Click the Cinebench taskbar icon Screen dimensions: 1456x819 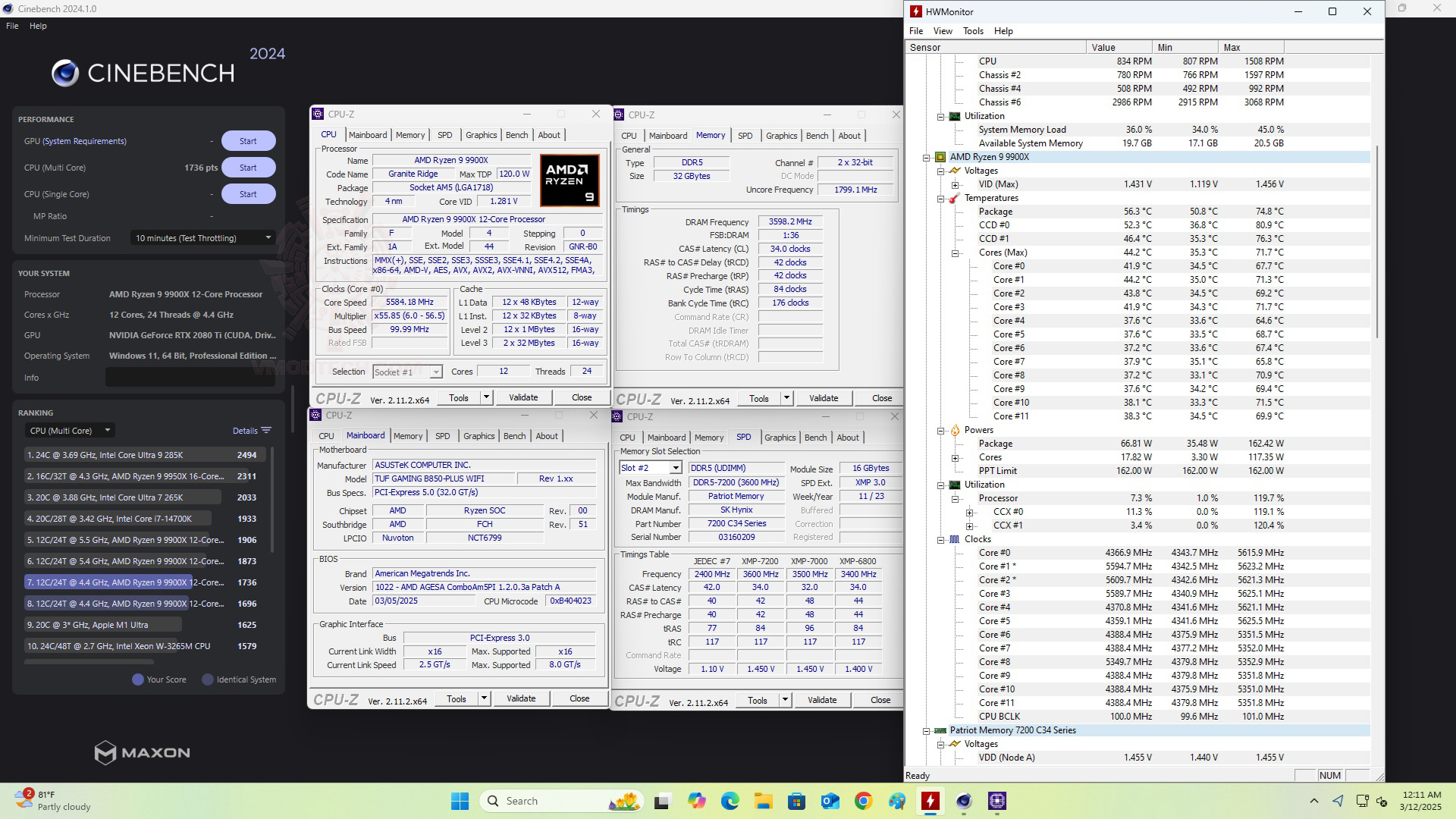tap(964, 801)
